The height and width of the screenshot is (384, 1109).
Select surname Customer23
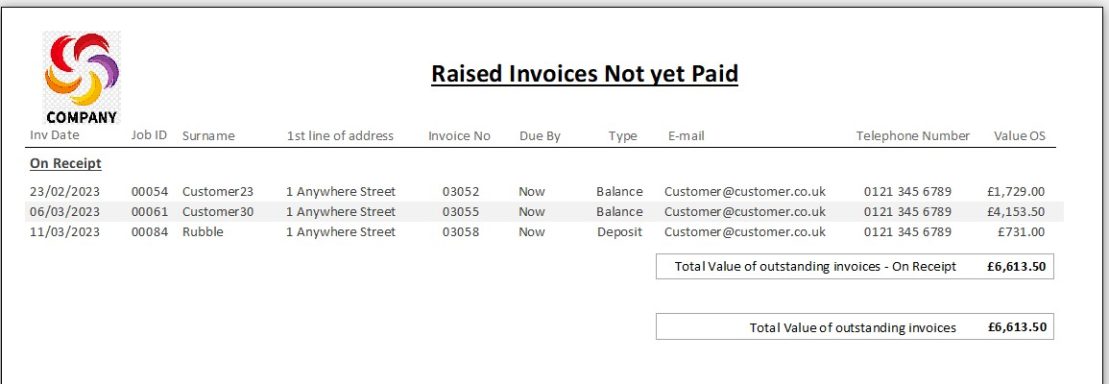218,192
